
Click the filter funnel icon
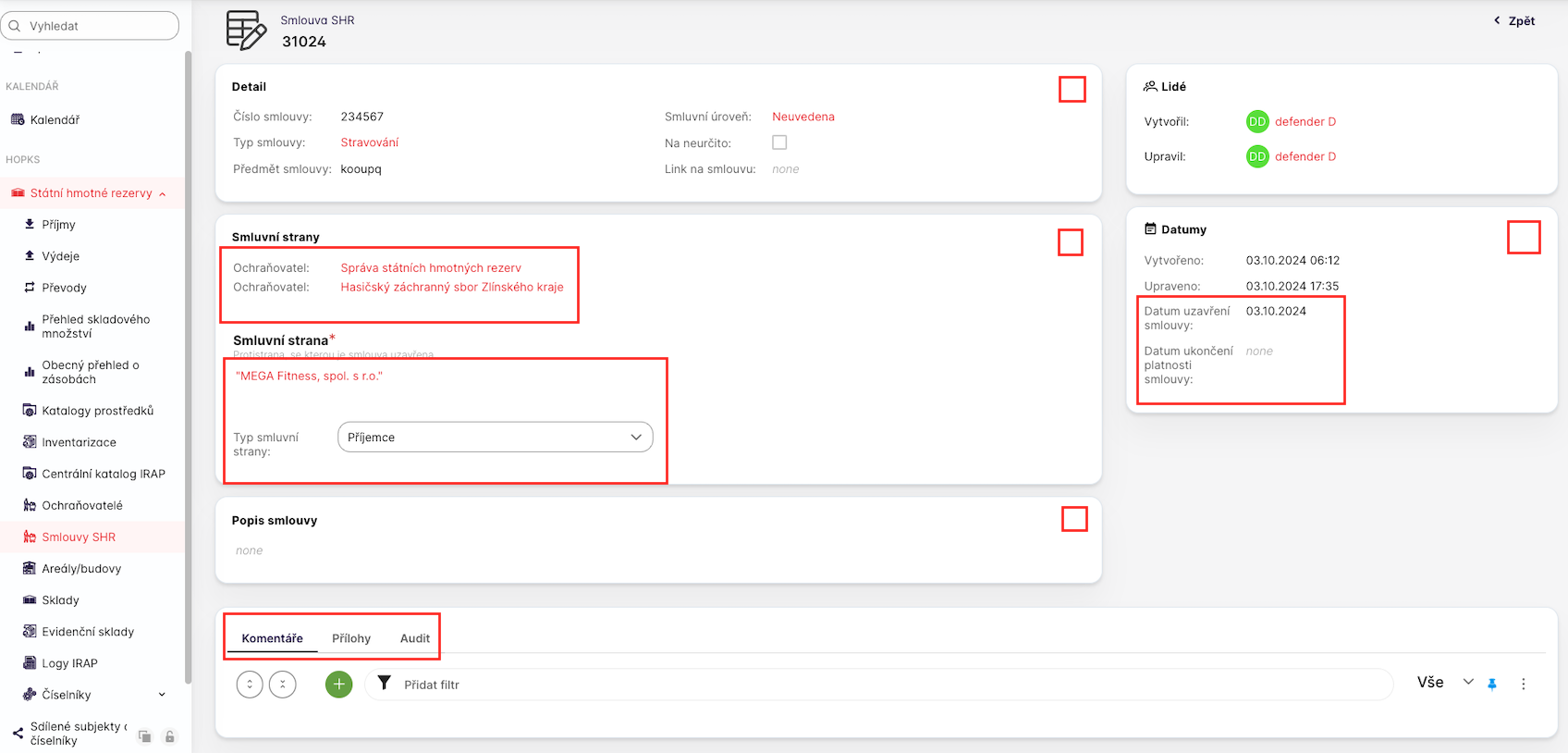click(x=385, y=684)
